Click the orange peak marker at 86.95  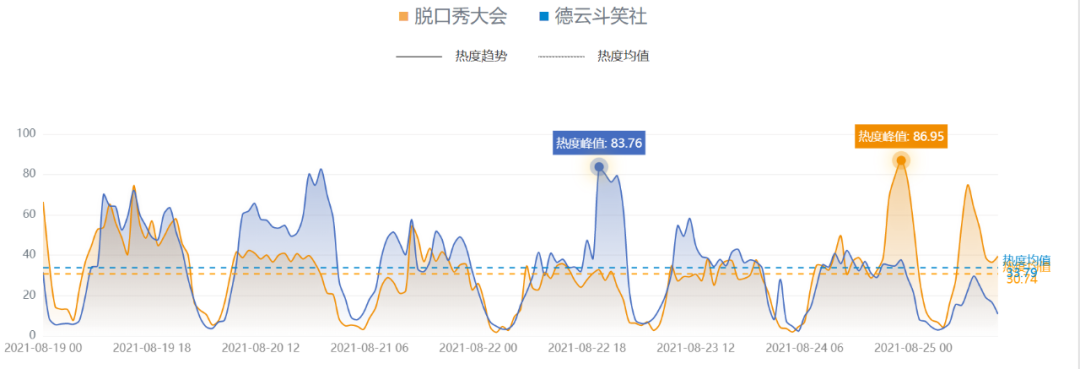901,160
